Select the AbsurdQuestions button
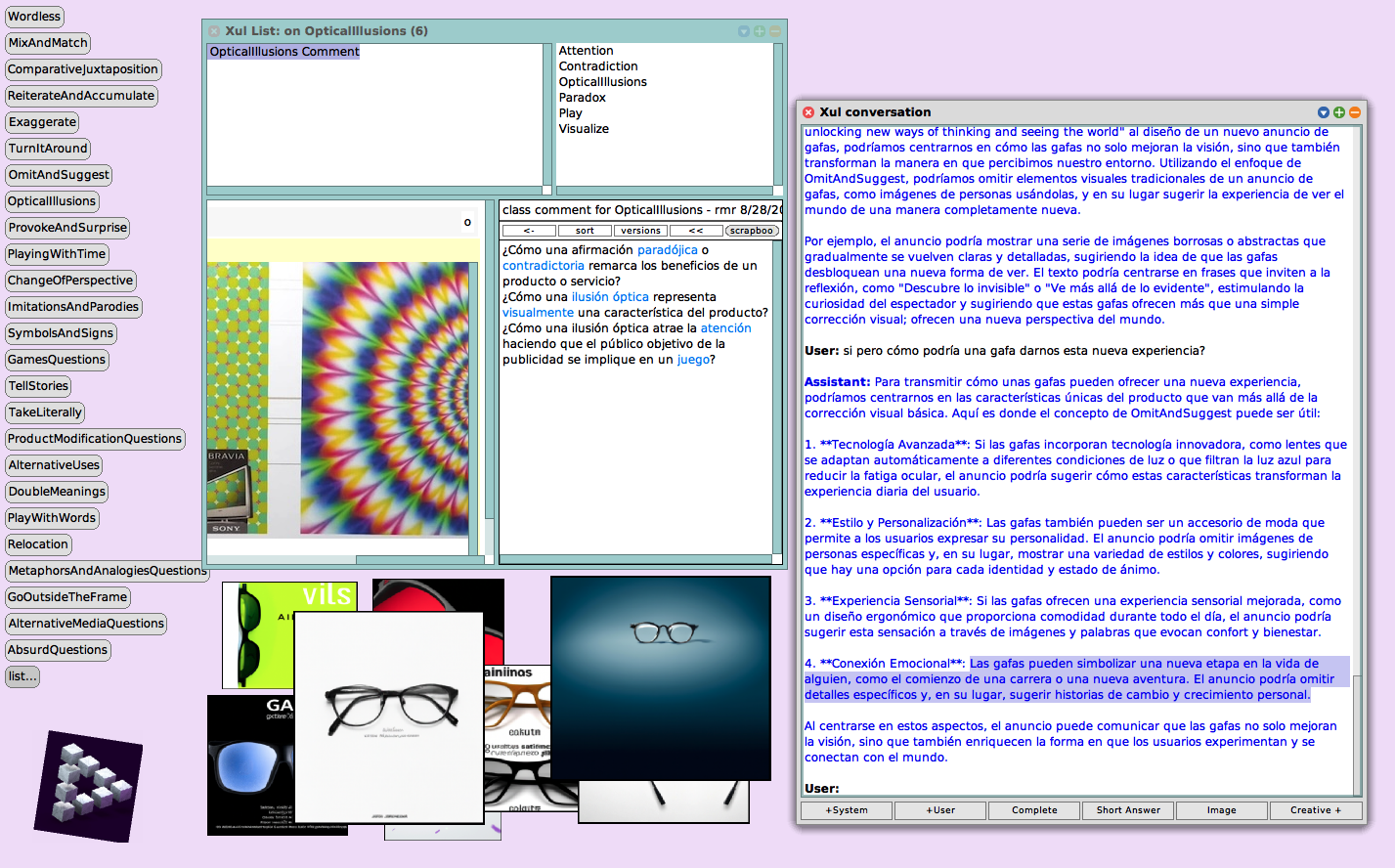The height and width of the screenshot is (868, 1395). point(58,650)
